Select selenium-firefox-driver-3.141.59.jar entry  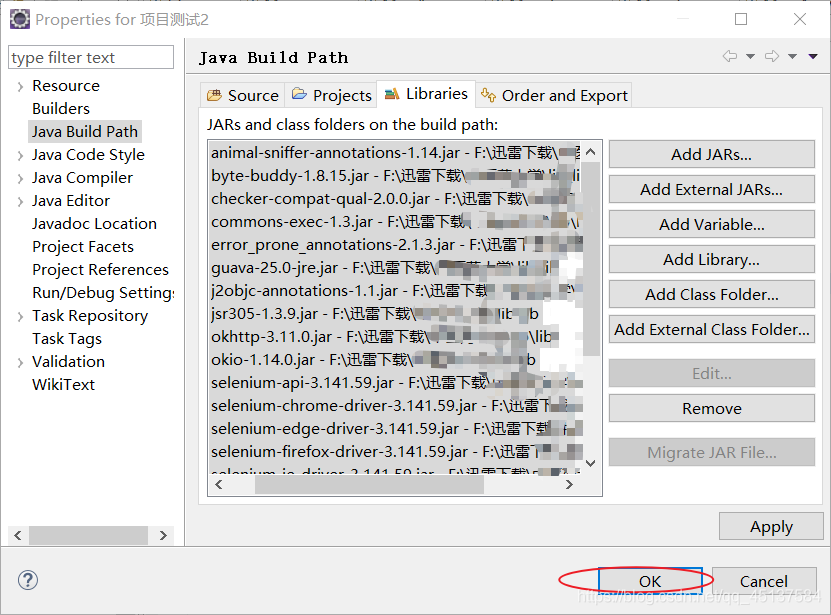[395, 452]
